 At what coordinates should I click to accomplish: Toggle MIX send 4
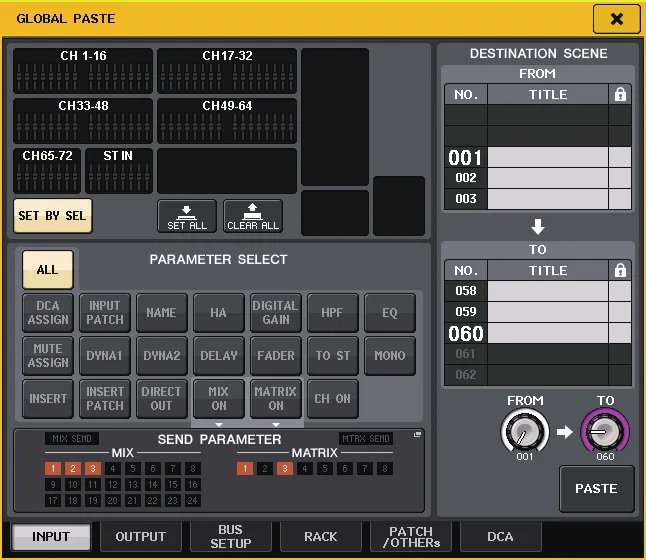pyautogui.click(x=112, y=469)
